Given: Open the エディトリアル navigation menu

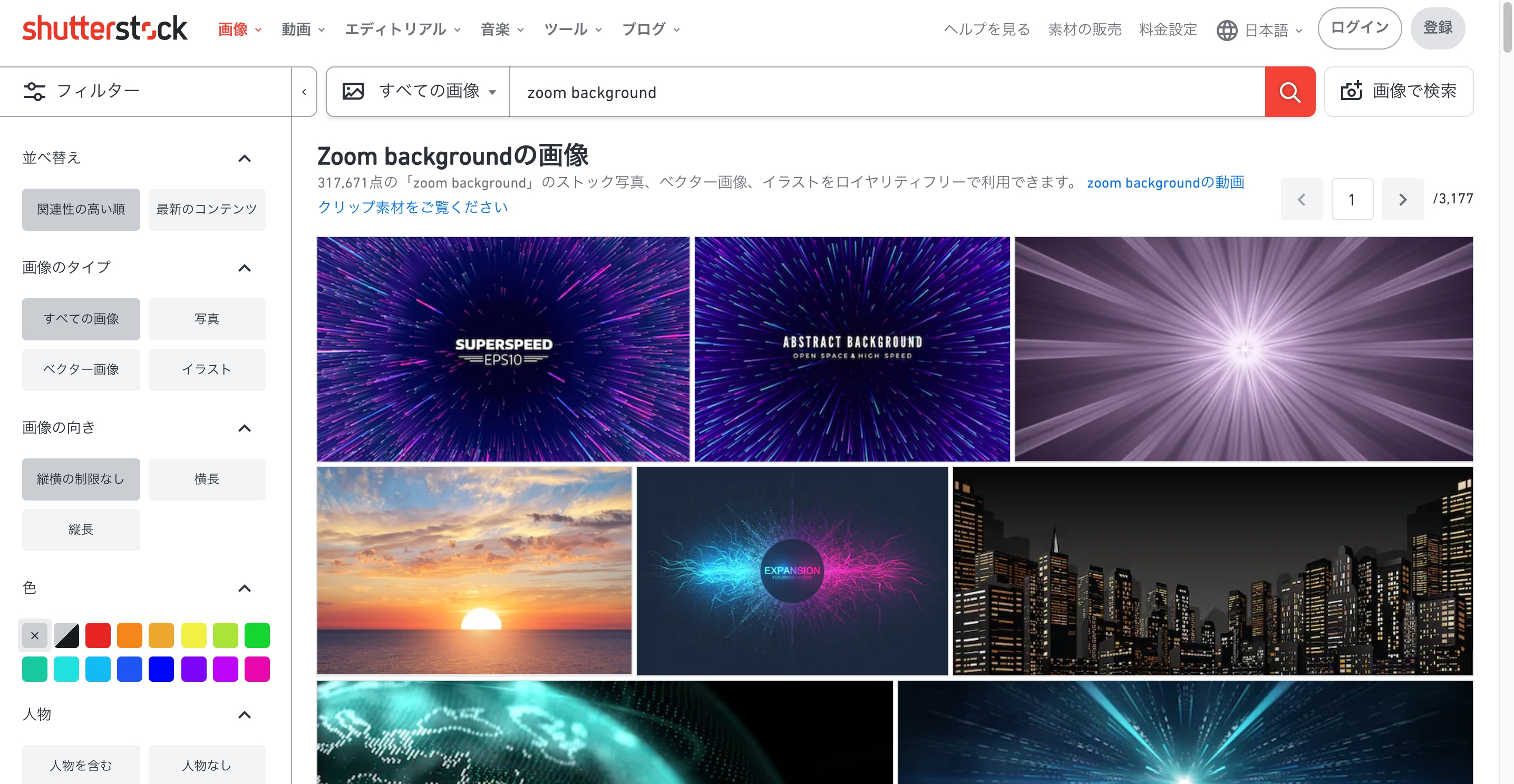Looking at the screenshot, I should pyautogui.click(x=403, y=29).
